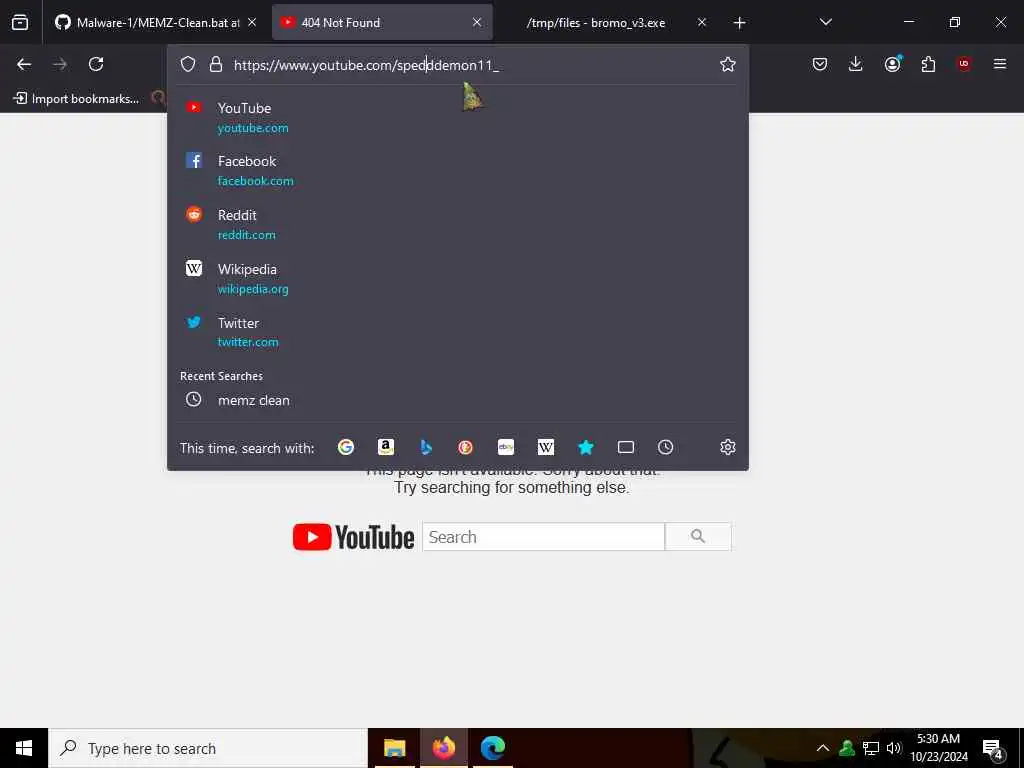Focus the YouTube Search box

click(543, 537)
